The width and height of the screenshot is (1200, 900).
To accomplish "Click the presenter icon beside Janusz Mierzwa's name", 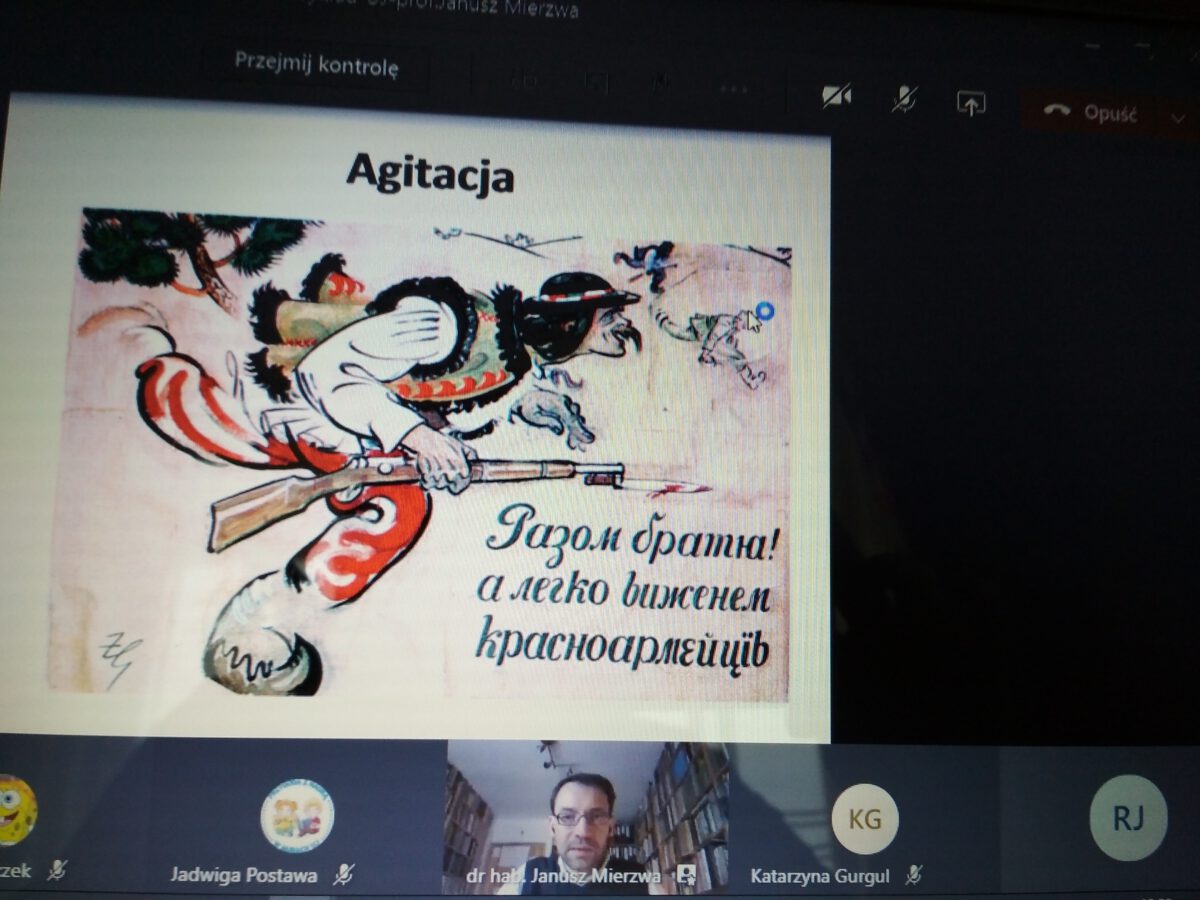I will click(686, 875).
